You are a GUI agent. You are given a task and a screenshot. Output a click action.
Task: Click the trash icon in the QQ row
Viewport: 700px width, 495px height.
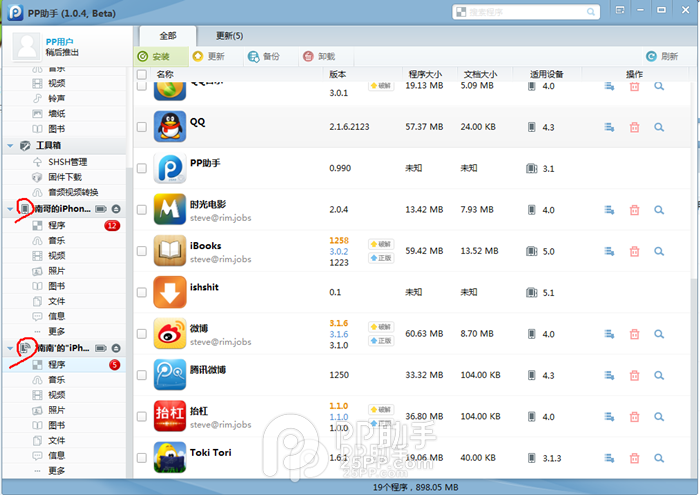[634, 127]
